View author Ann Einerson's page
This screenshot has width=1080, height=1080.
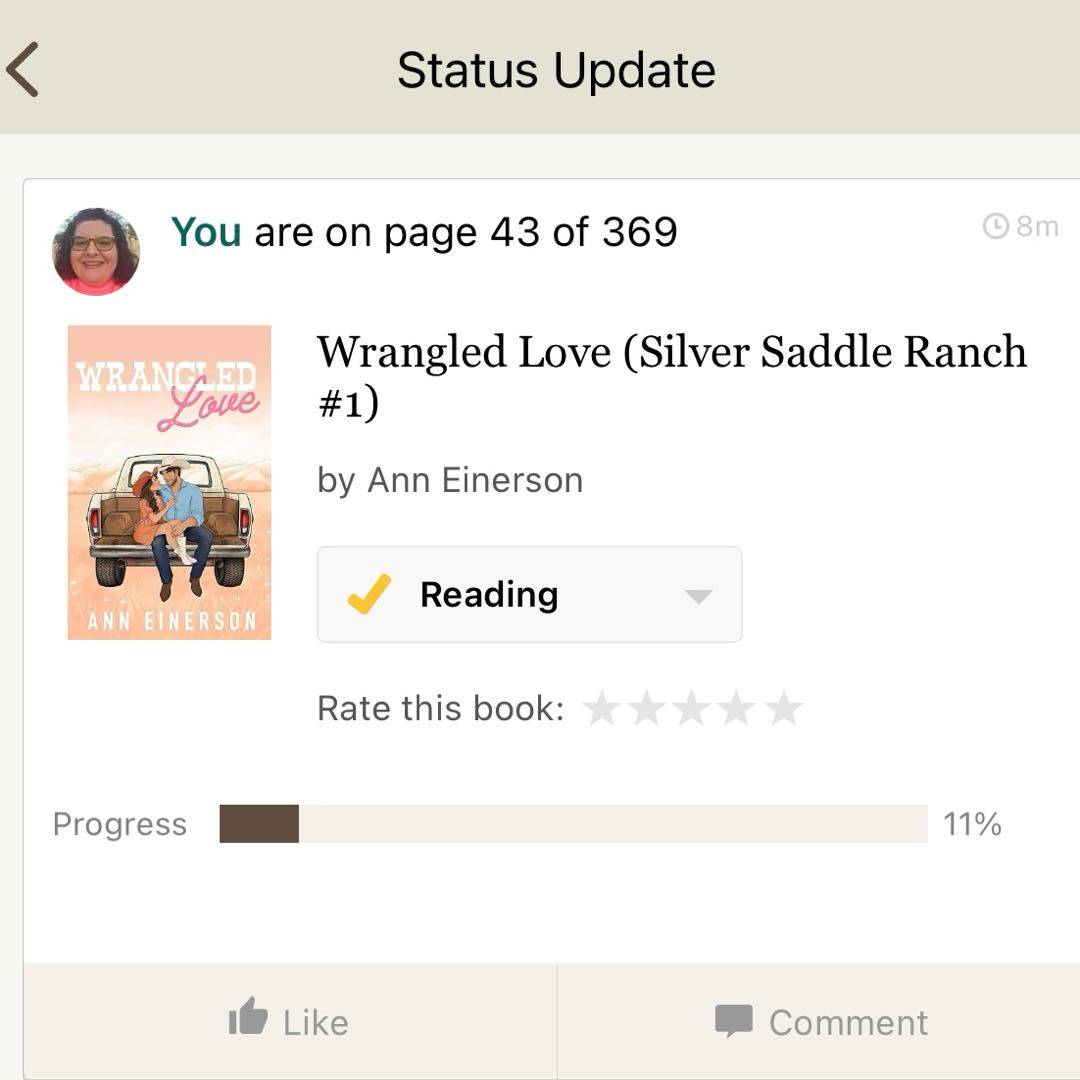475,480
